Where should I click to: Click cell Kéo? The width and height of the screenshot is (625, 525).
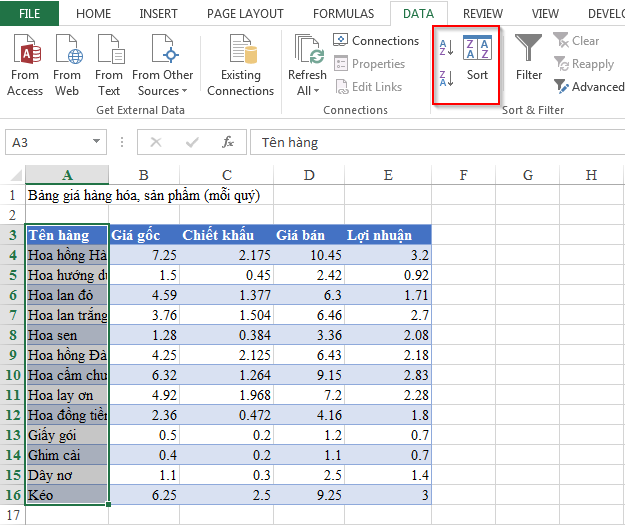coord(67,495)
